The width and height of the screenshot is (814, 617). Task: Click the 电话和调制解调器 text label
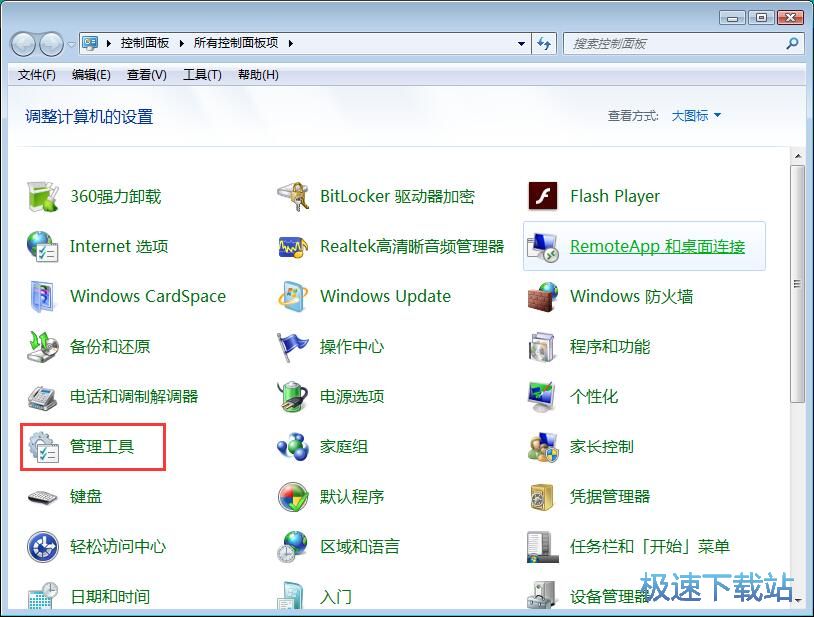pyautogui.click(x=134, y=396)
